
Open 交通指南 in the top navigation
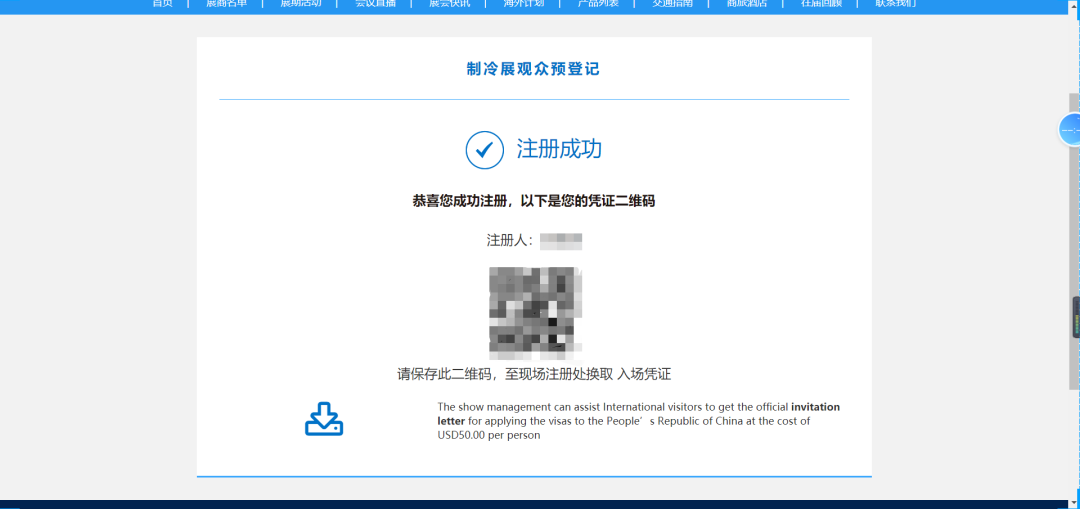coord(672,3)
